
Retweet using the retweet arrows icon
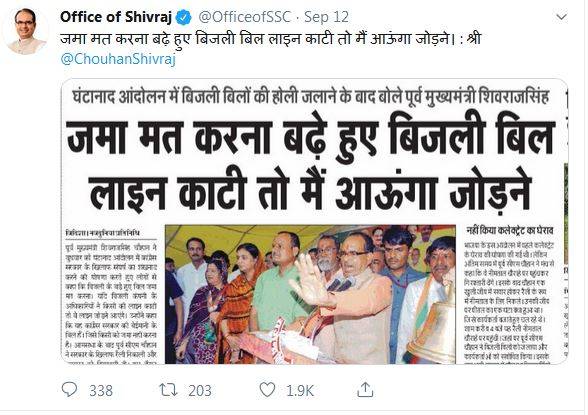click(168, 390)
